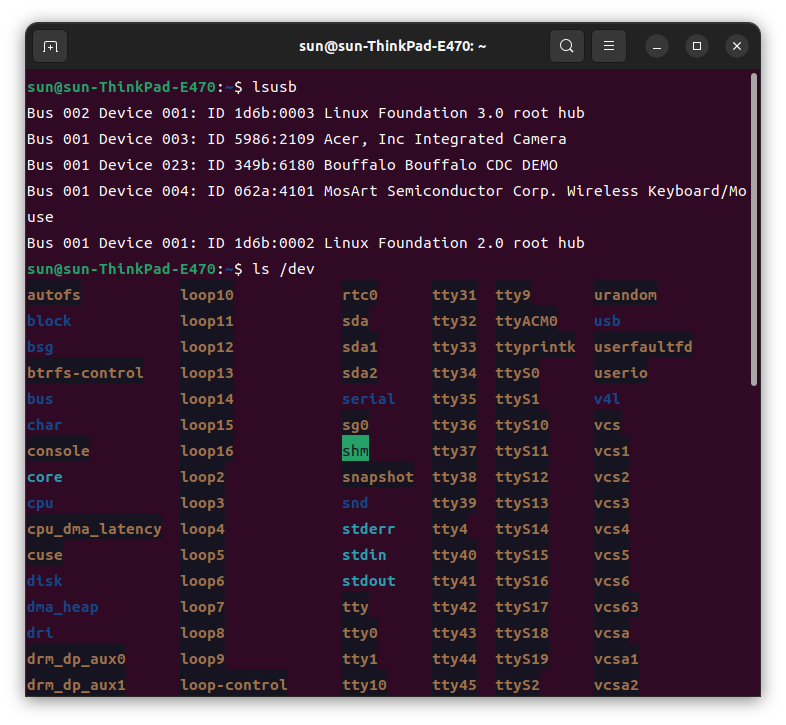
Task: Click the sg0 entry
Action: (x=355, y=425)
